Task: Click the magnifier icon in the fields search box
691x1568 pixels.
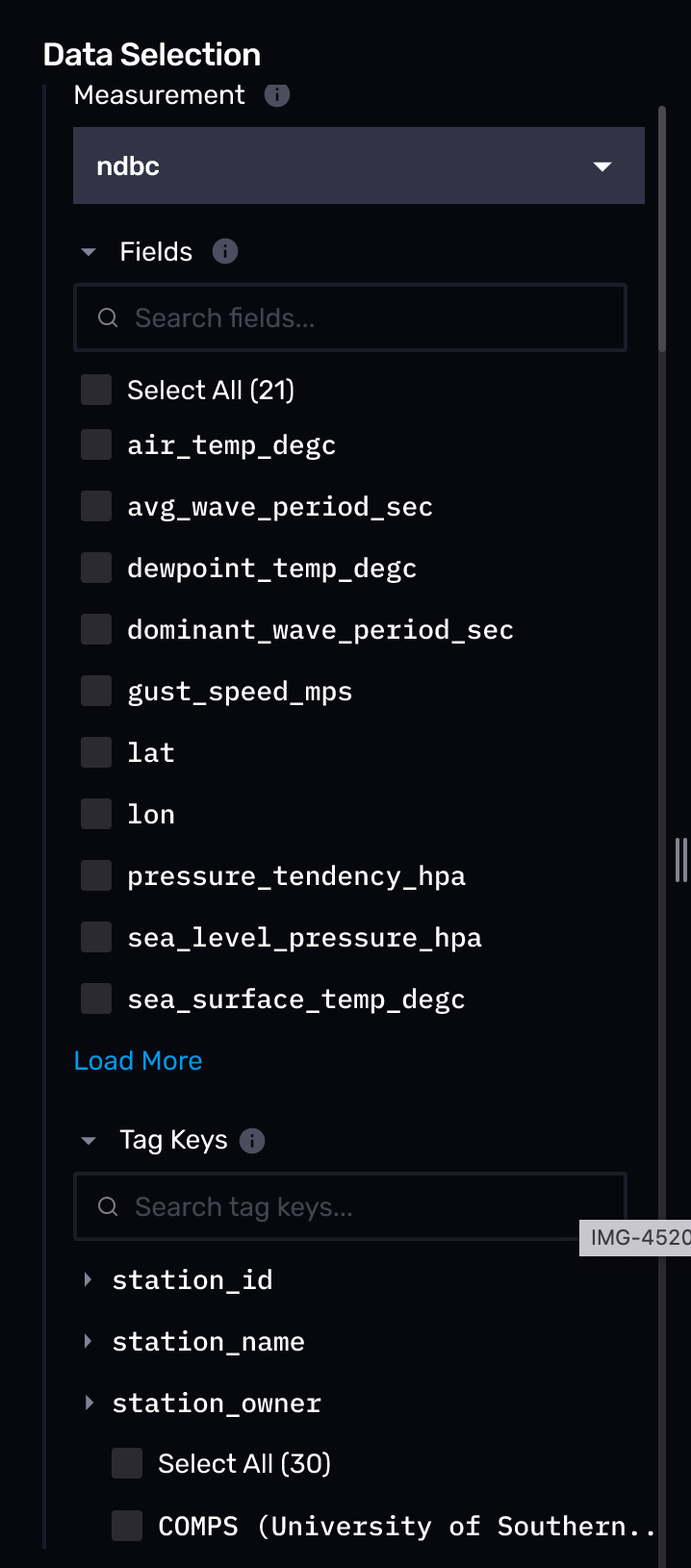Action: pyautogui.click(x=108, y=317)
